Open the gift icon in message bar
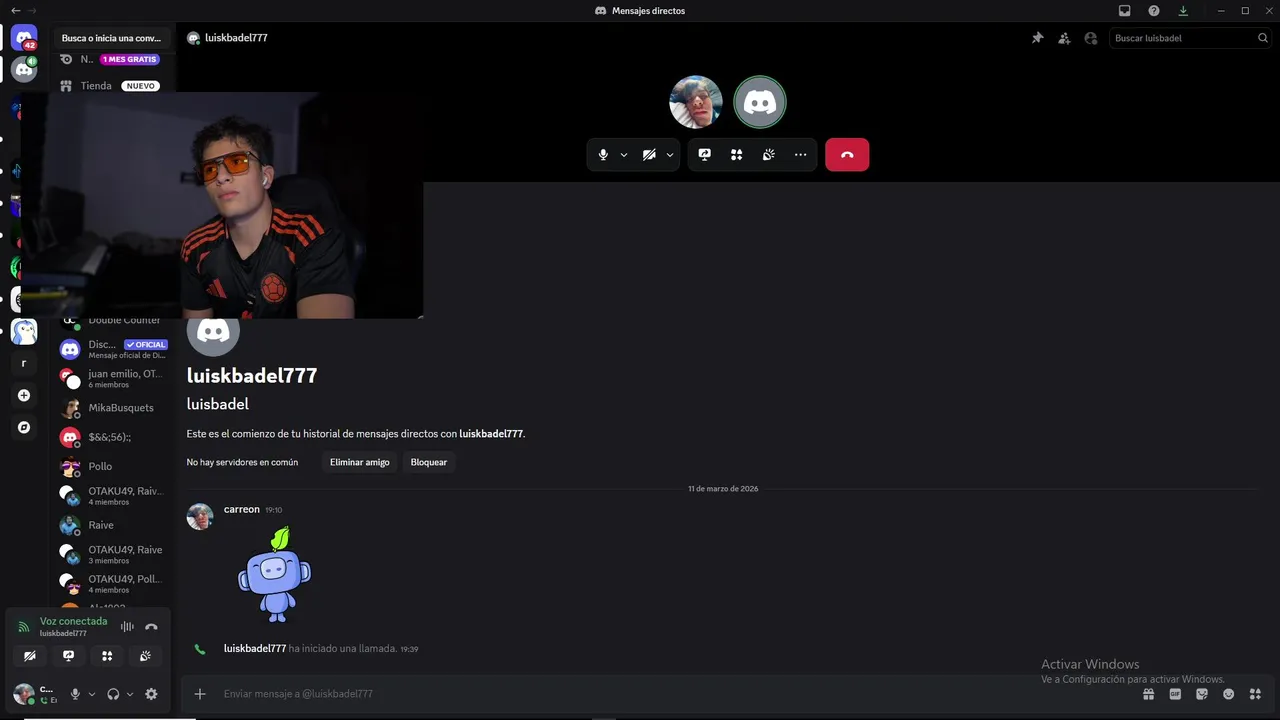The image size is (1280, 720). (1149, 694)
